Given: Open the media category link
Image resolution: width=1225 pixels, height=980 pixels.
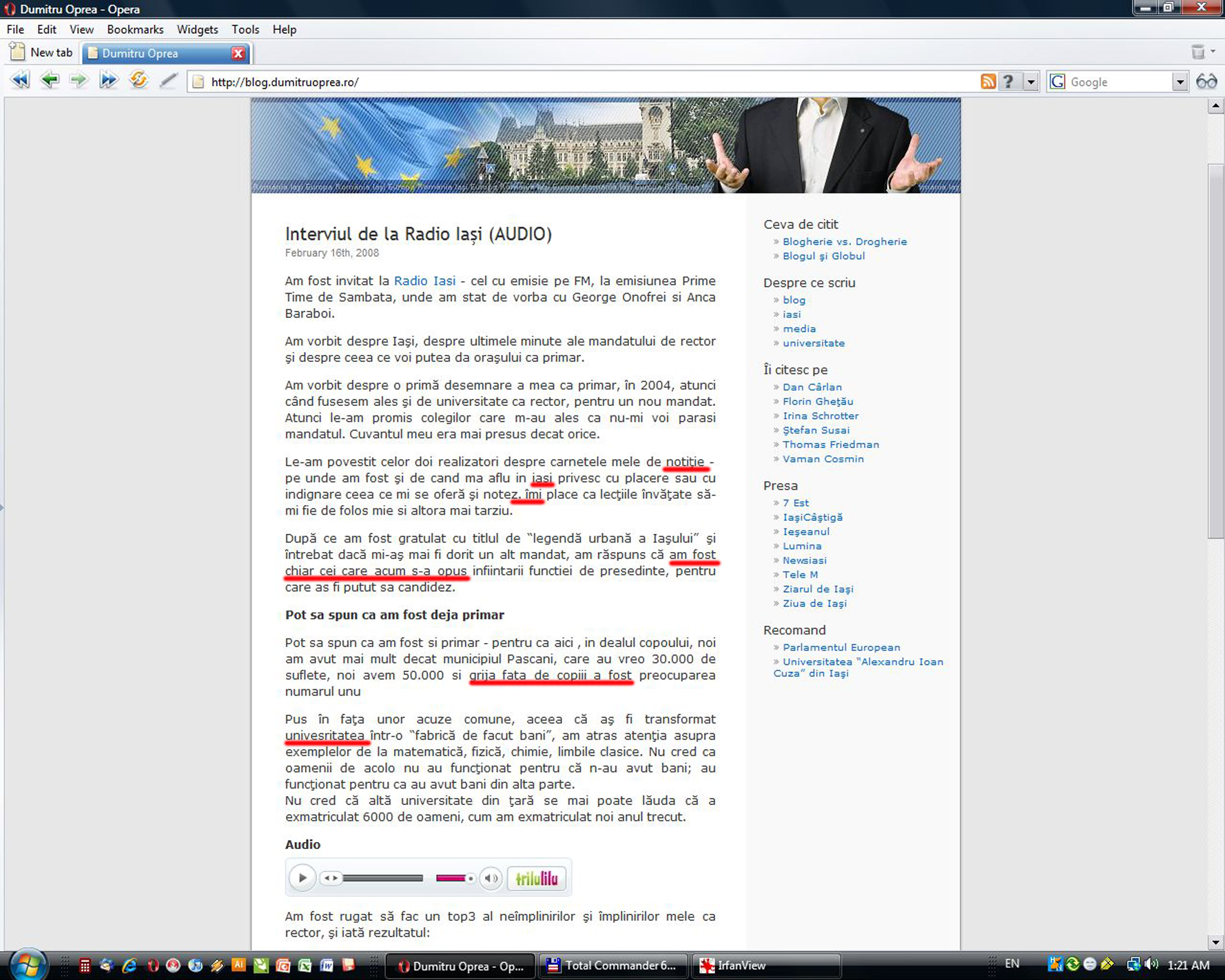Looking at the screenshot, I should (799, 329).
